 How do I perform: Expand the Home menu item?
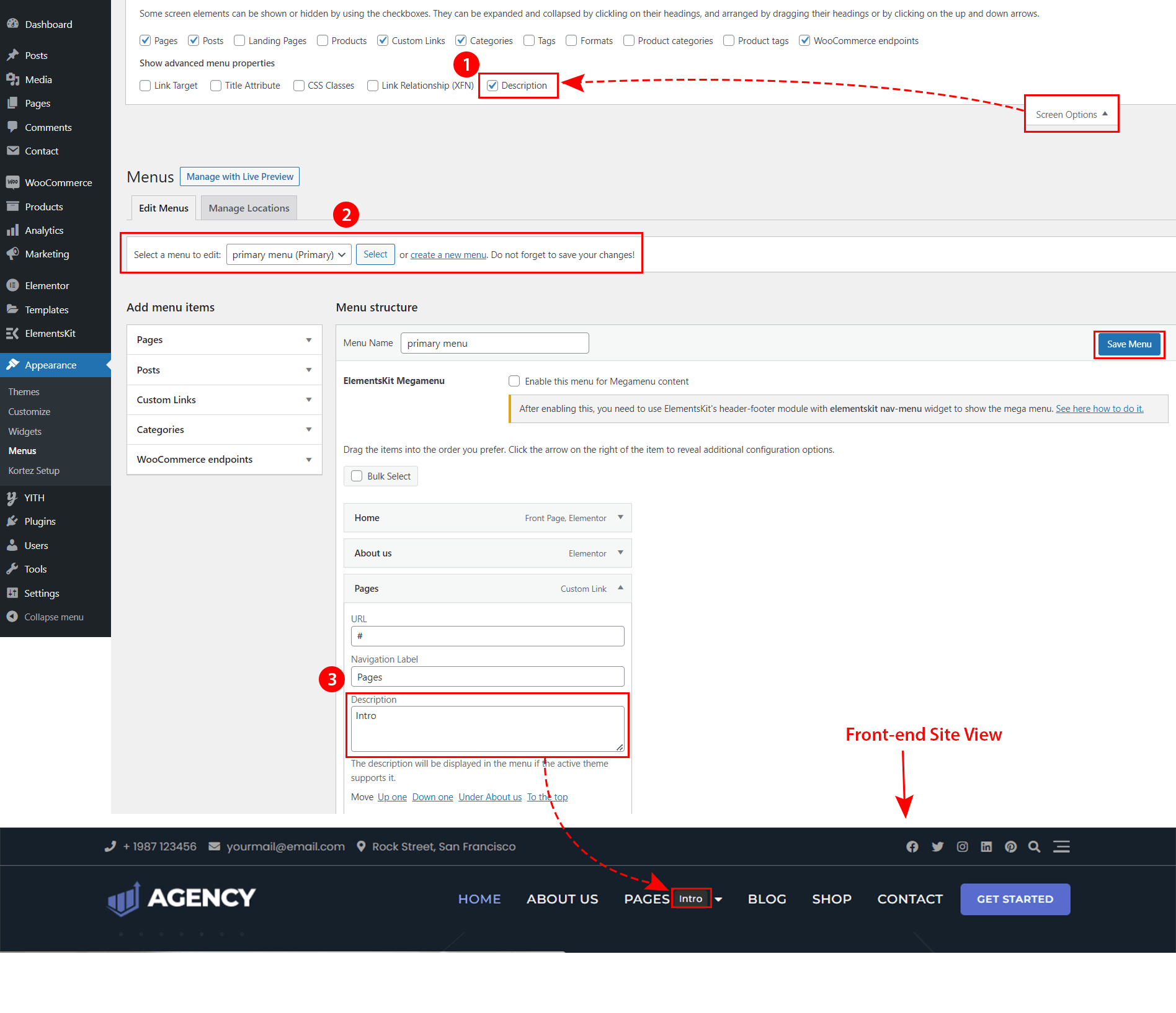pos(620,517)
